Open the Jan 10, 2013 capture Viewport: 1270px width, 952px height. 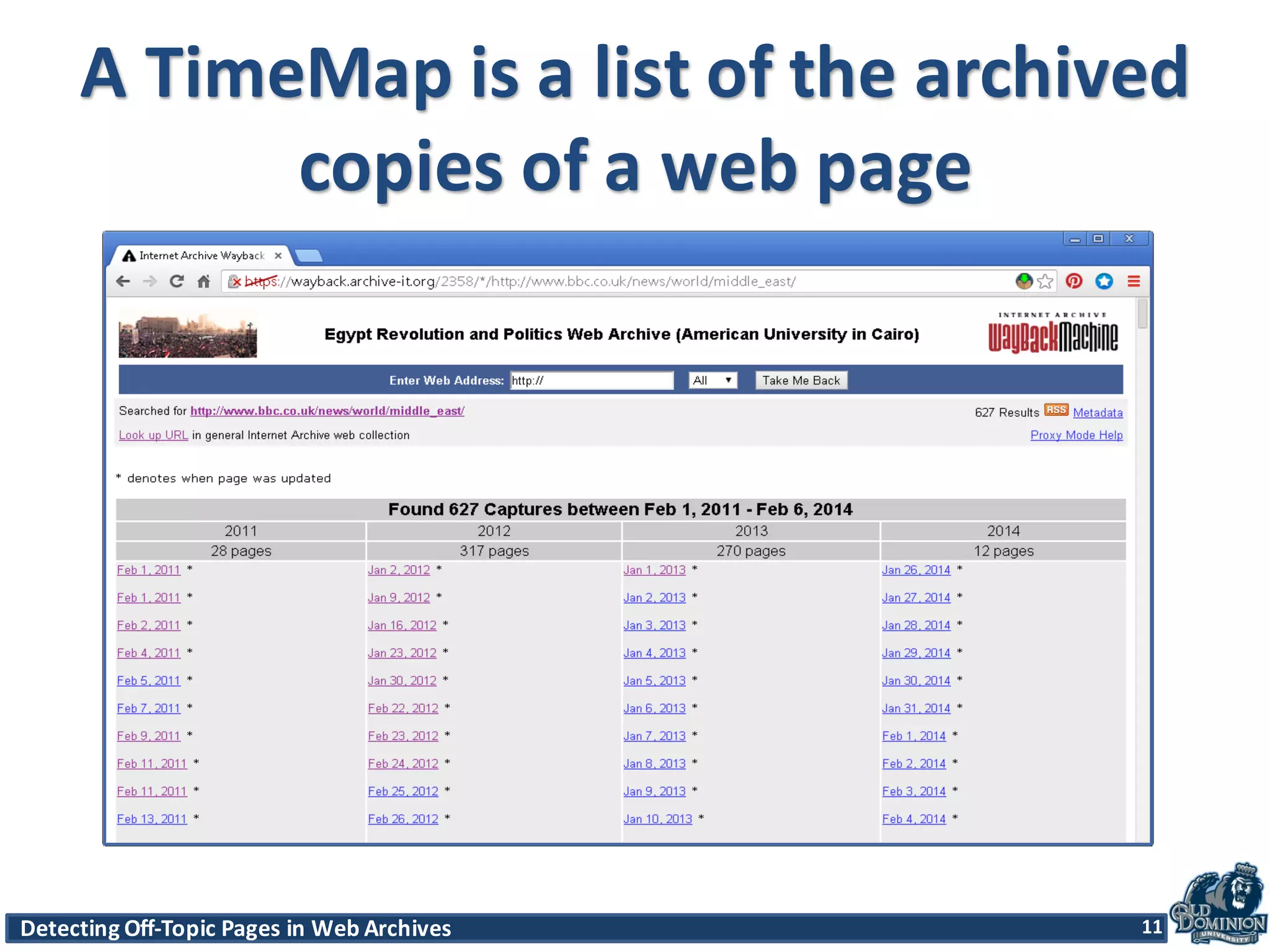click(658, 819)
